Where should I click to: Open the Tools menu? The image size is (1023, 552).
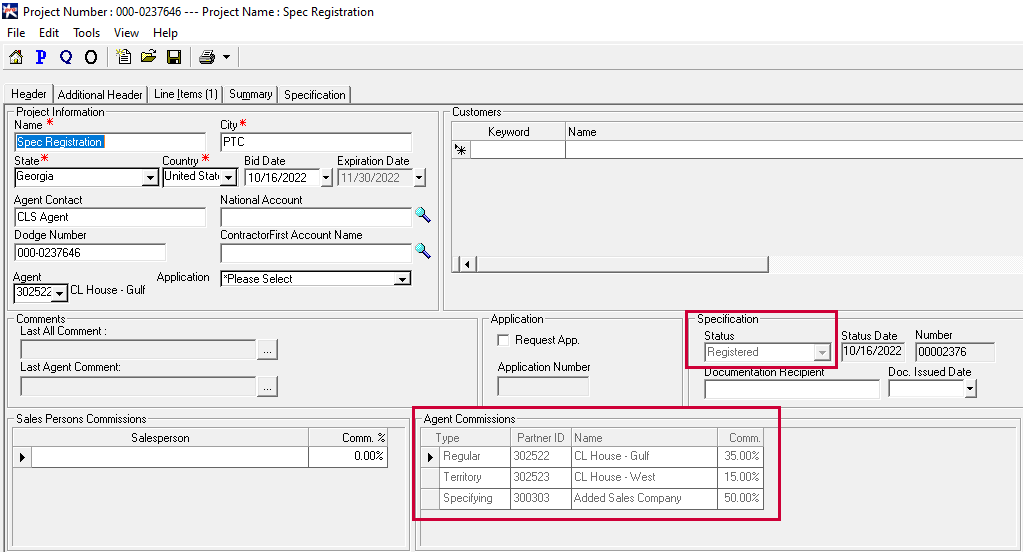86,33
